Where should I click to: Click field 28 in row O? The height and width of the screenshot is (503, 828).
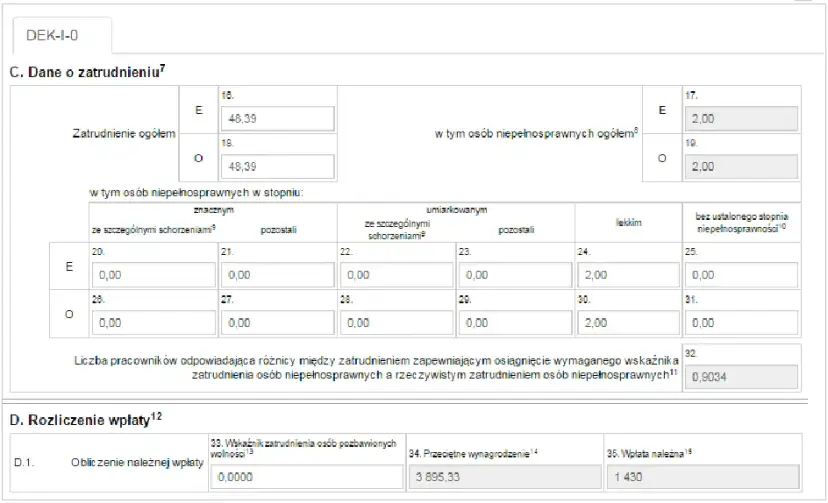395,323
